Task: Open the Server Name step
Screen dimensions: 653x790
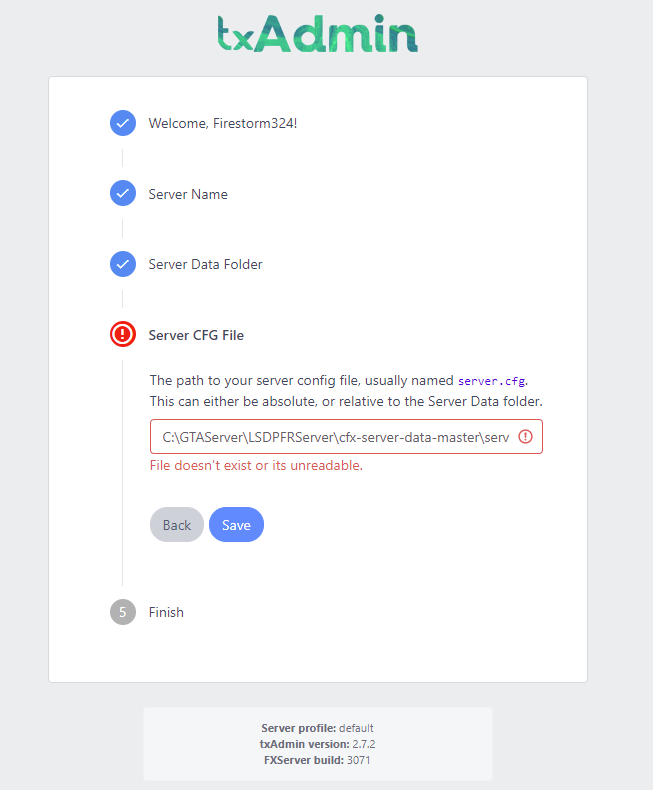Action: (x=188, y=194)
